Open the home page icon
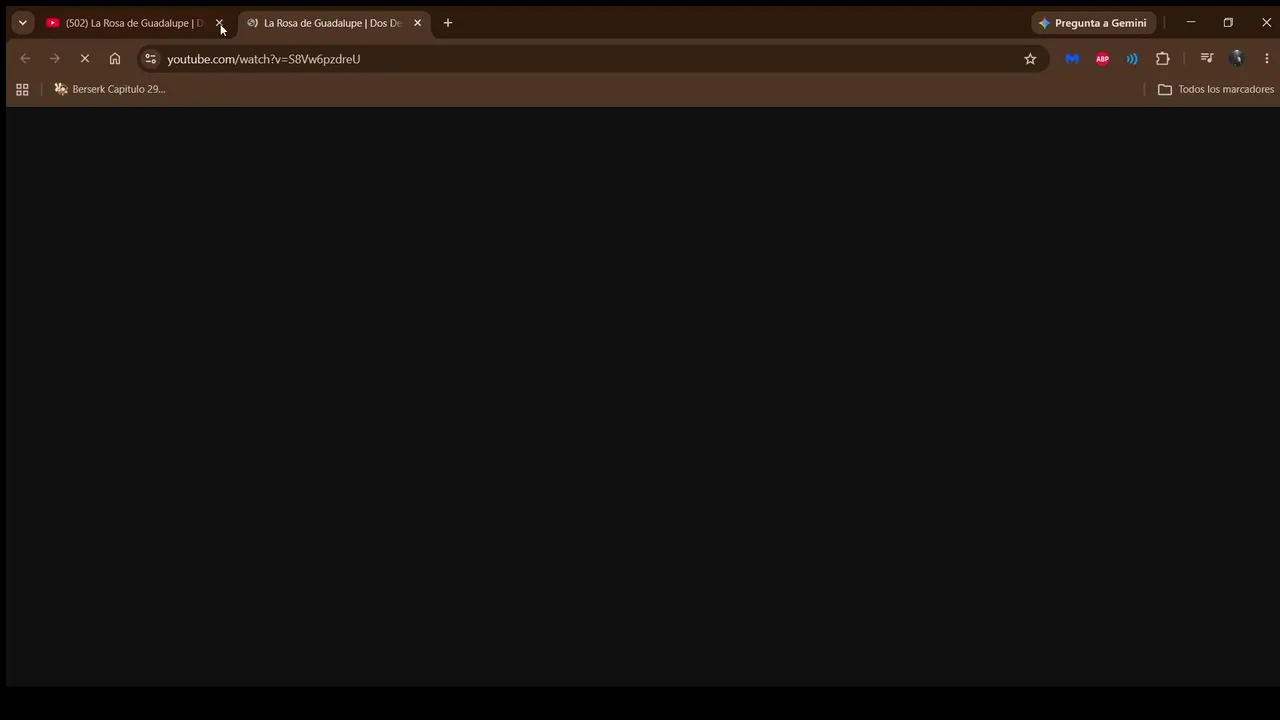 pos(115,59)
